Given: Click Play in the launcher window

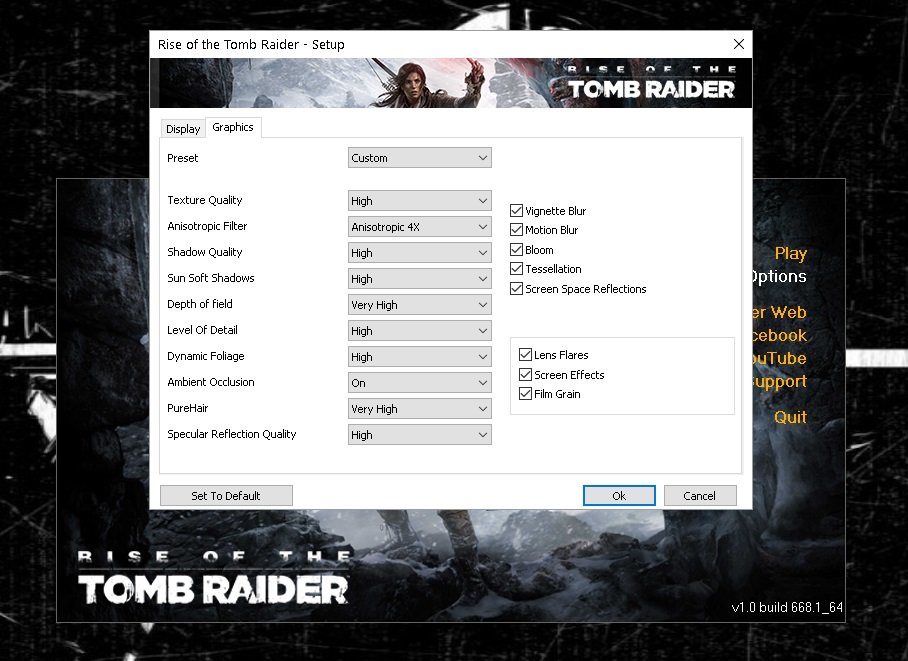Looking at the screenshot, I should [x=790, y=253].
